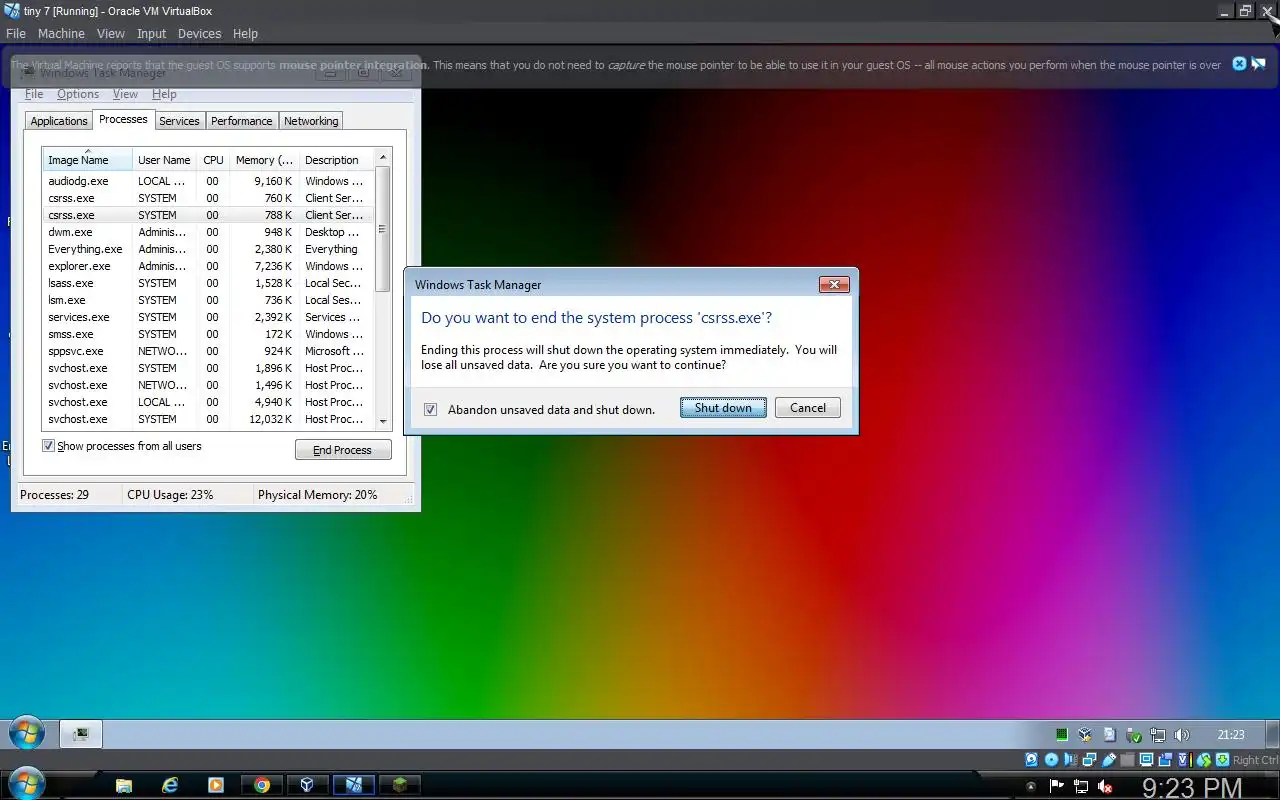Viewport: 1280px width, 800px height.
Task: Sort processes by Memory column header
Action: pos(264,160)
